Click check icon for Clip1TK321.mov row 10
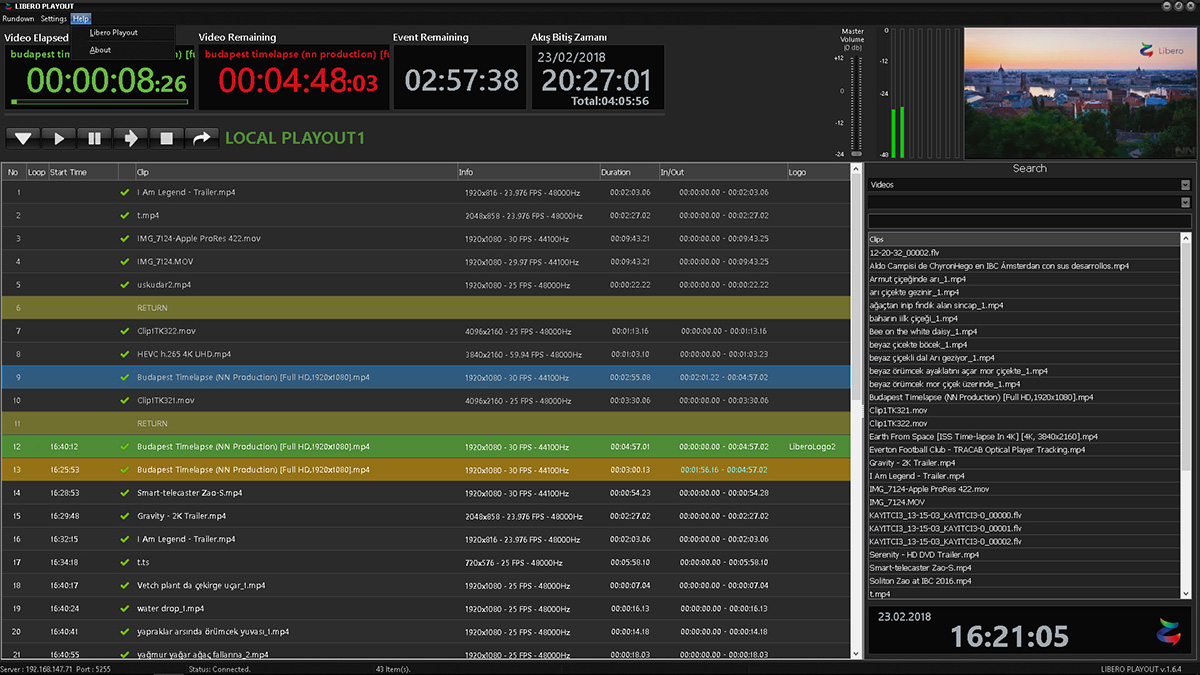The image size is (1200, 675). pyautogui.click(x=125, y=400)
